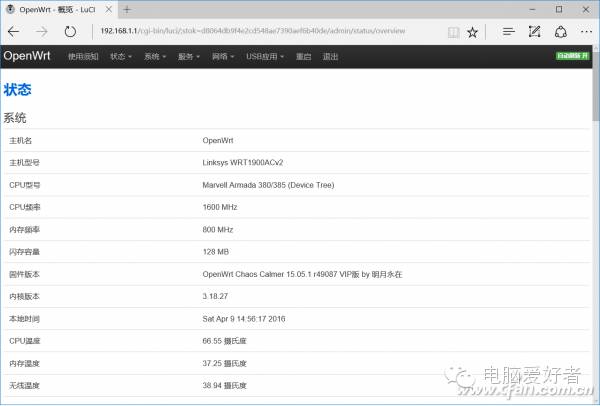Screen dimensions: 600x406
Task: Click the 无线温度 row label
Action: [x=24, y=386]
